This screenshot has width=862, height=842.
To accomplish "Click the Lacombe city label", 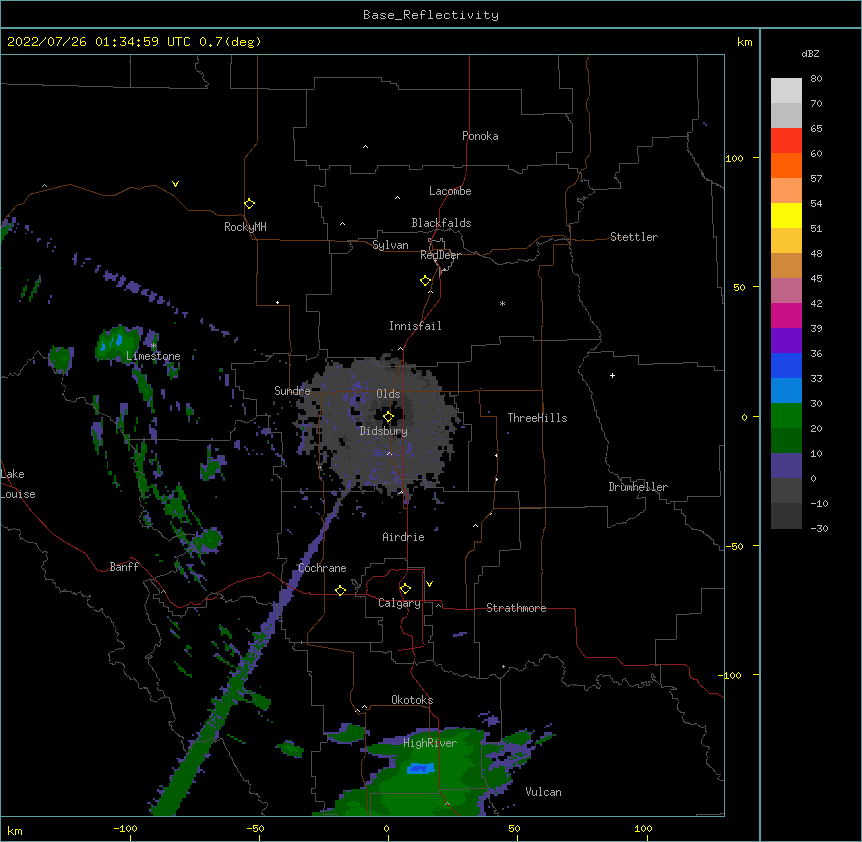I will (x=450, y=191).
